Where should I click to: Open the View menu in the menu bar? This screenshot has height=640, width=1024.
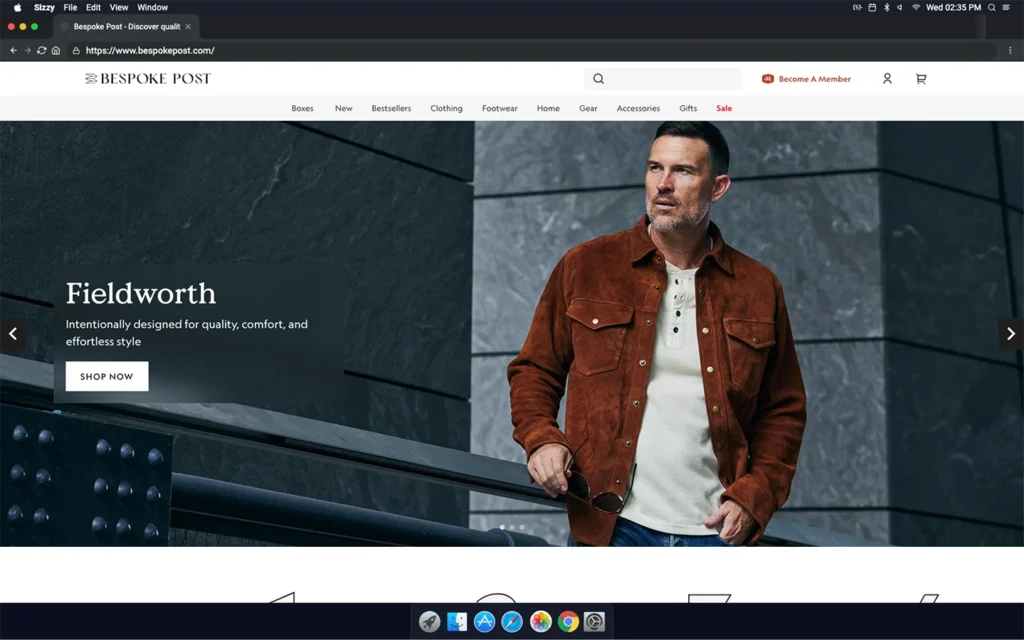[119, 7]
